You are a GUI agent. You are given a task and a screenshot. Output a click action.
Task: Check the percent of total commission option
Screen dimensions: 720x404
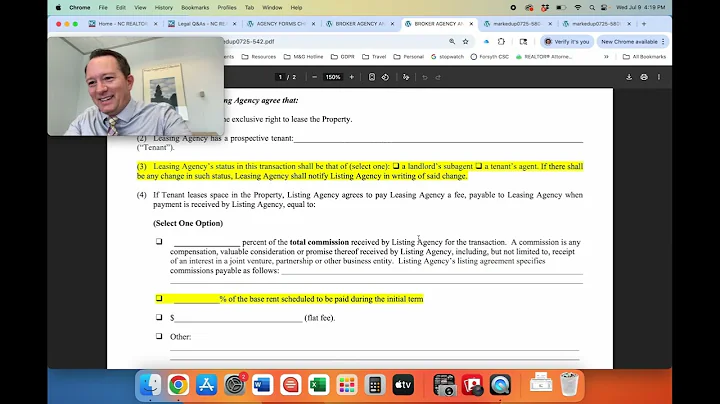pyautogui.click(x=159, y=241)
